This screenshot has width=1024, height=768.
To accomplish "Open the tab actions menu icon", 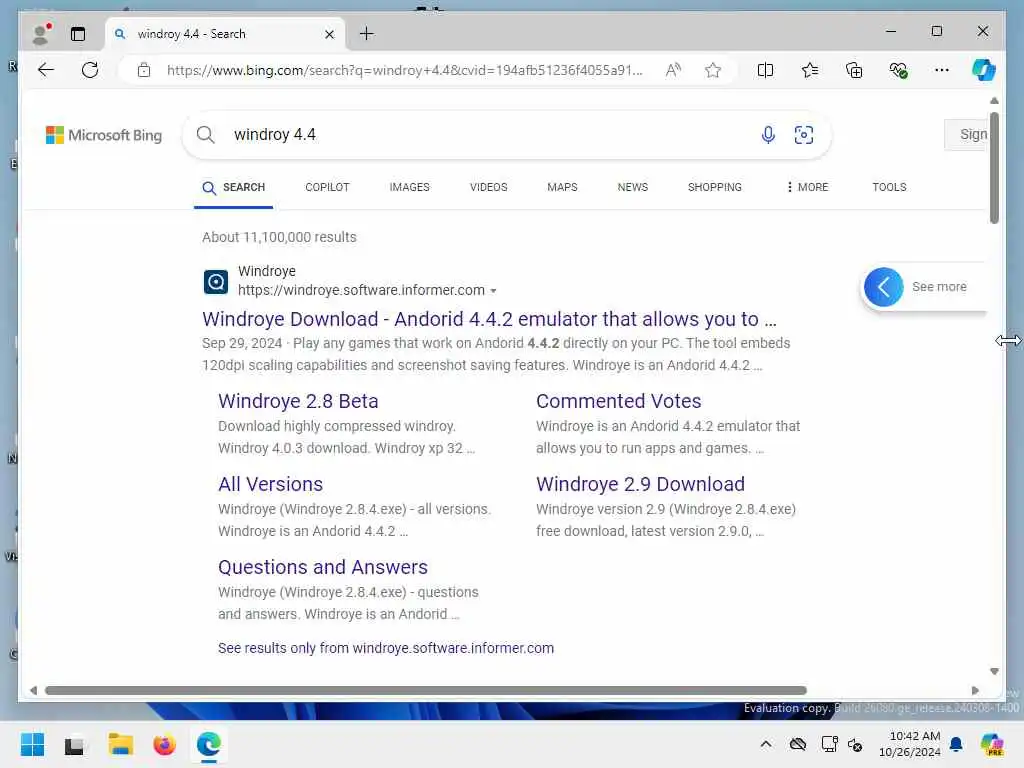I will click(x=78, y=34).
